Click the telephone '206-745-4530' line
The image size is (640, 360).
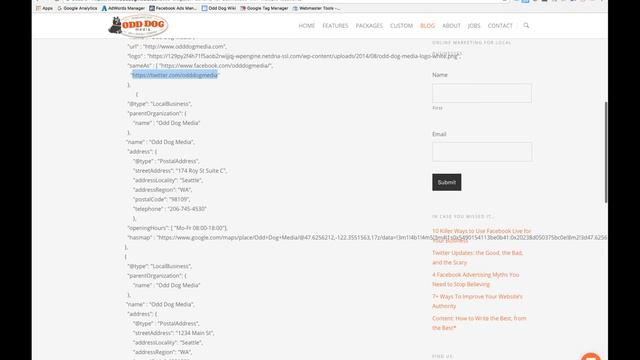coord(170,209)
